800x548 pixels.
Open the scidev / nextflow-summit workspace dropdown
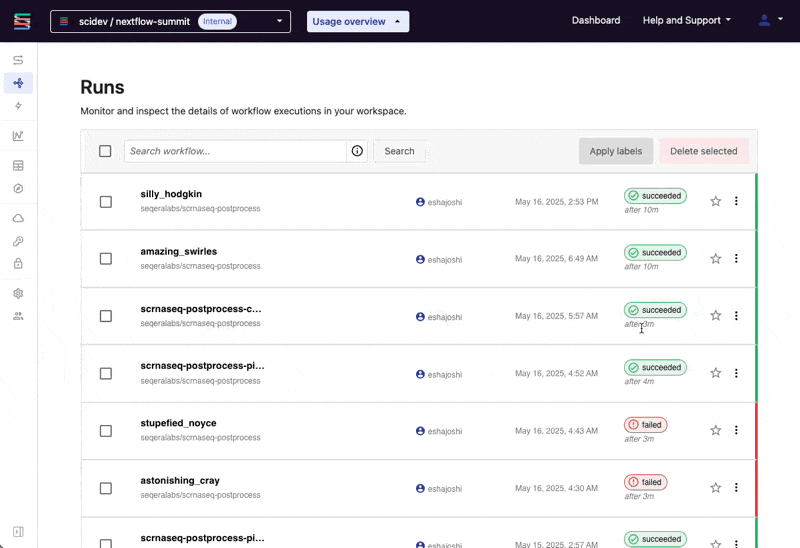[x=170, y=21]
